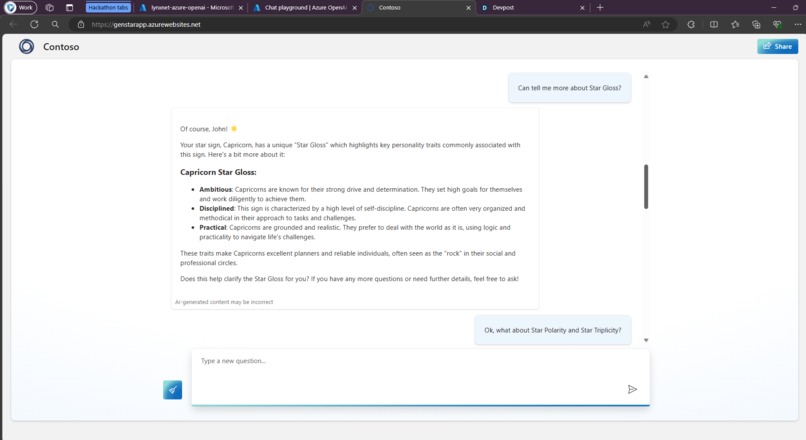Screen dimensions: 806x440
Task: Click 'Can tell me more about Star Gloss?' message
Action: pos(570,88)
